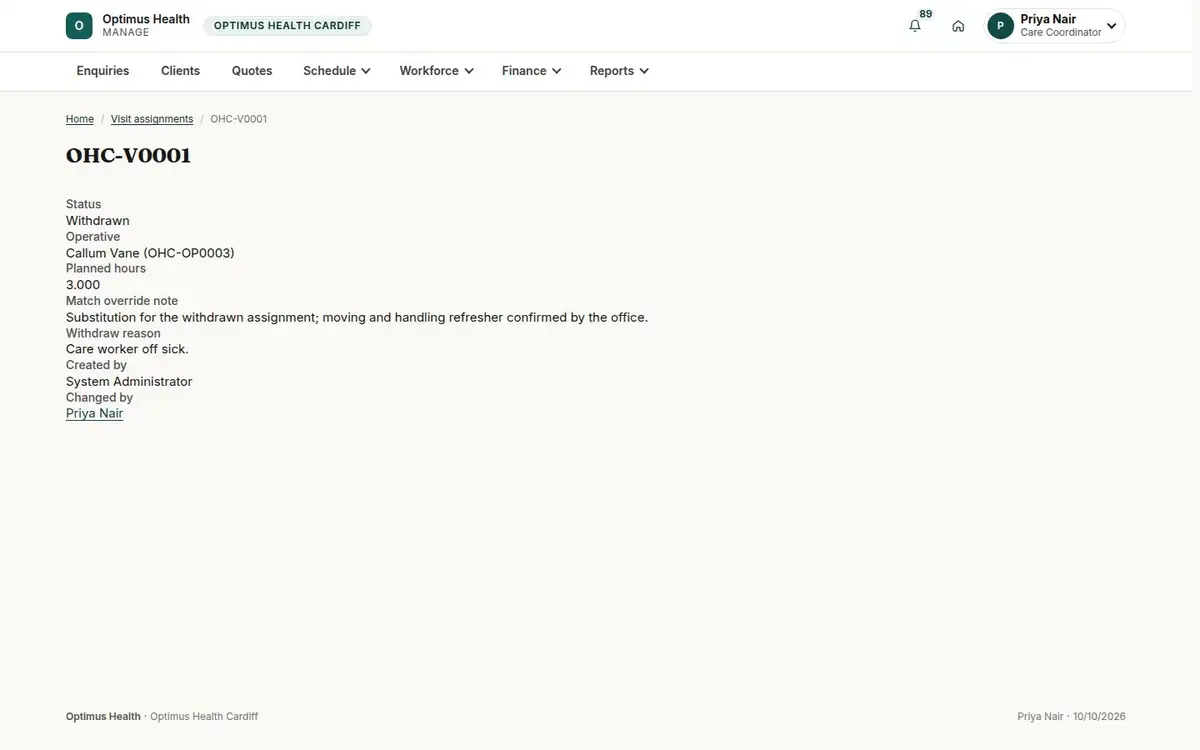Click the green Optimus Health logo icon
Screen dimensions: 1200x750
79,26
